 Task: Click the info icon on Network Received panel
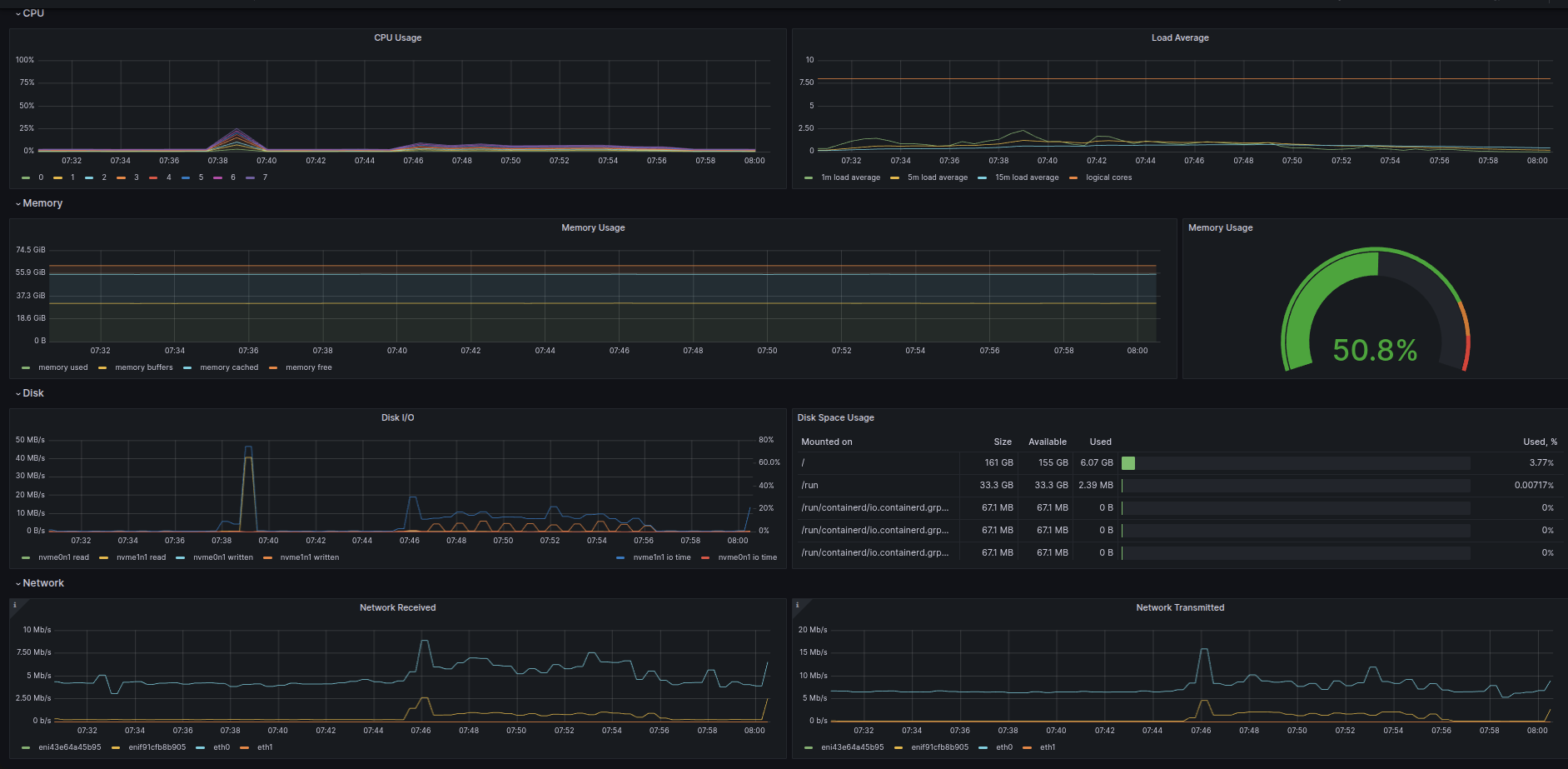point(15,606)
